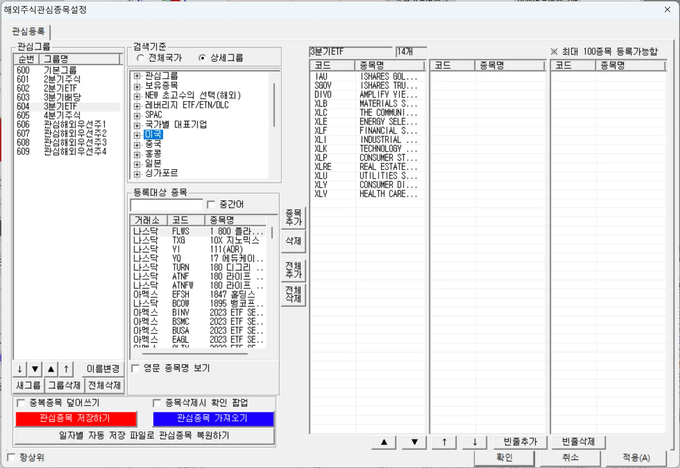Click 종목추가 button
Viewport: 680px width, 468px height.
(x=294, y=217)
